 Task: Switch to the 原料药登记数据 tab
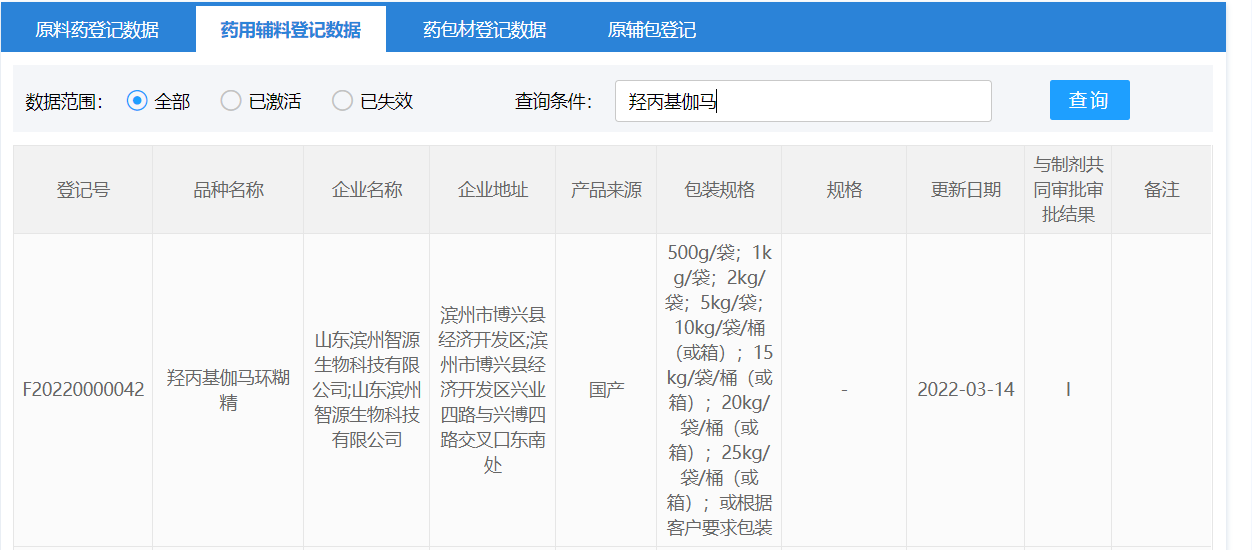coord(97,30)
